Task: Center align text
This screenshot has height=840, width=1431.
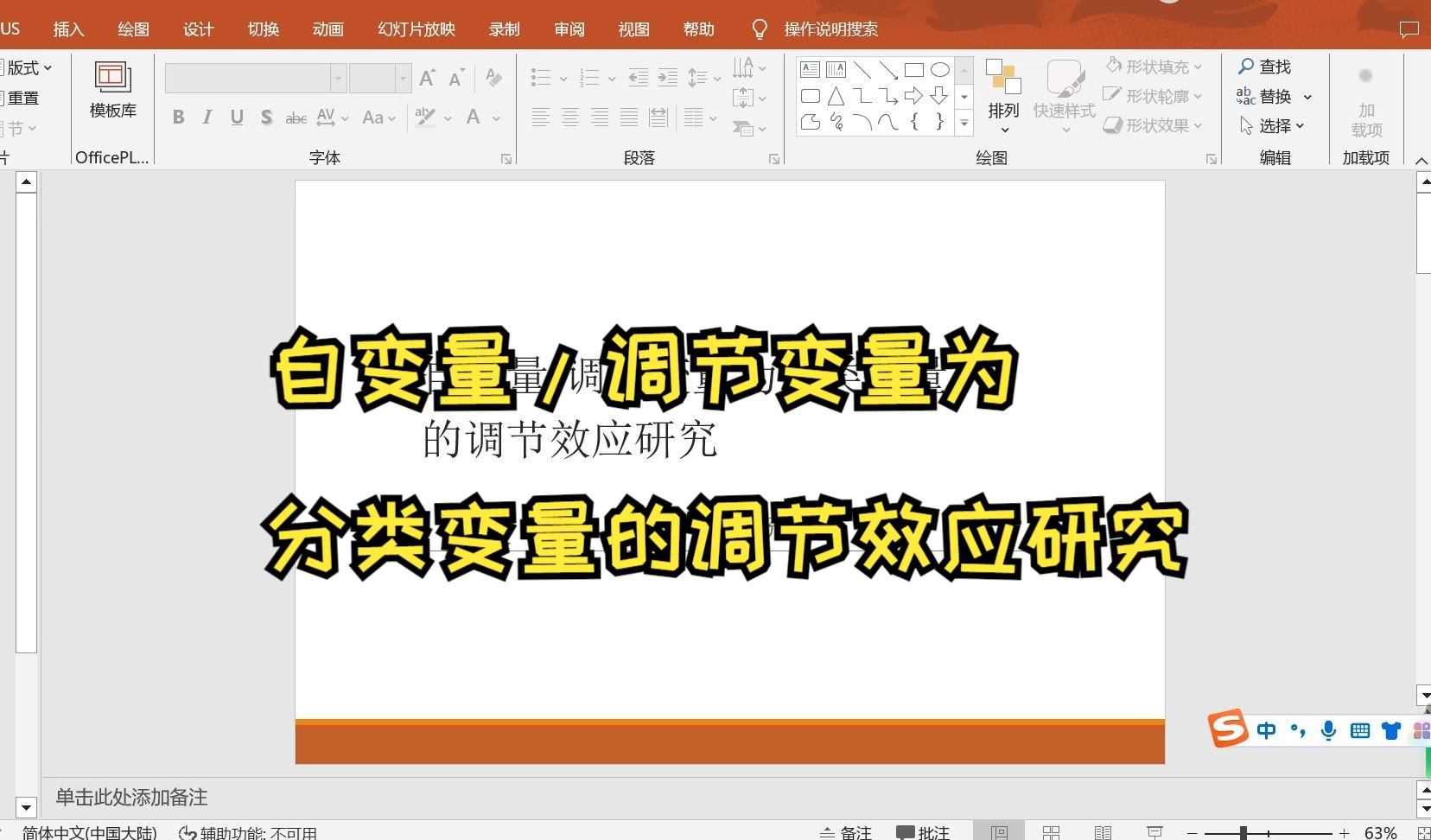Action: (x=570, y=118)
